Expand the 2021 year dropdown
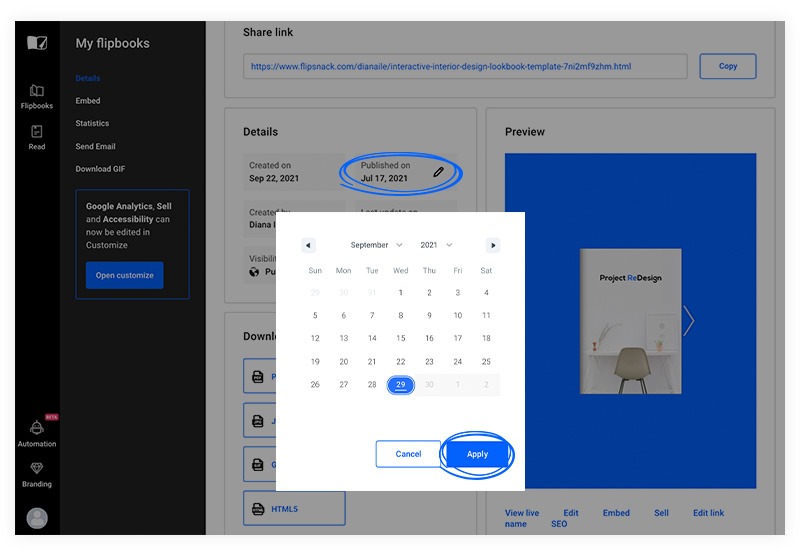Image resolution: width=800 pixels, height=556 pixels. (x=436, y=245)
